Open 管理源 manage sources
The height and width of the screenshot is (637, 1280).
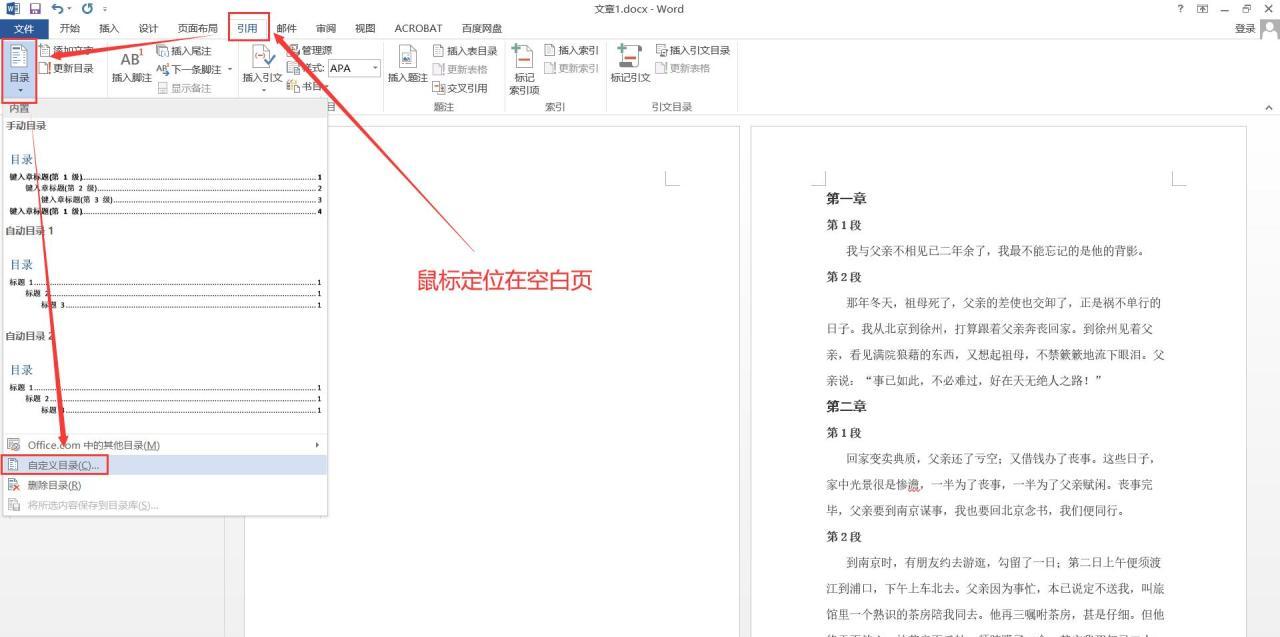[x=310, y=51]
